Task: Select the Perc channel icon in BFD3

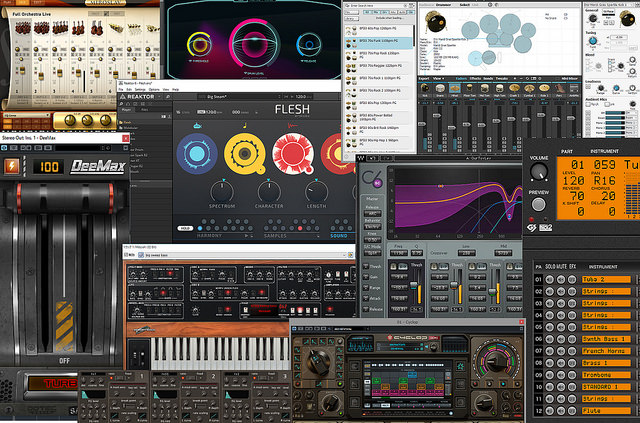Action: coord(559,87)
